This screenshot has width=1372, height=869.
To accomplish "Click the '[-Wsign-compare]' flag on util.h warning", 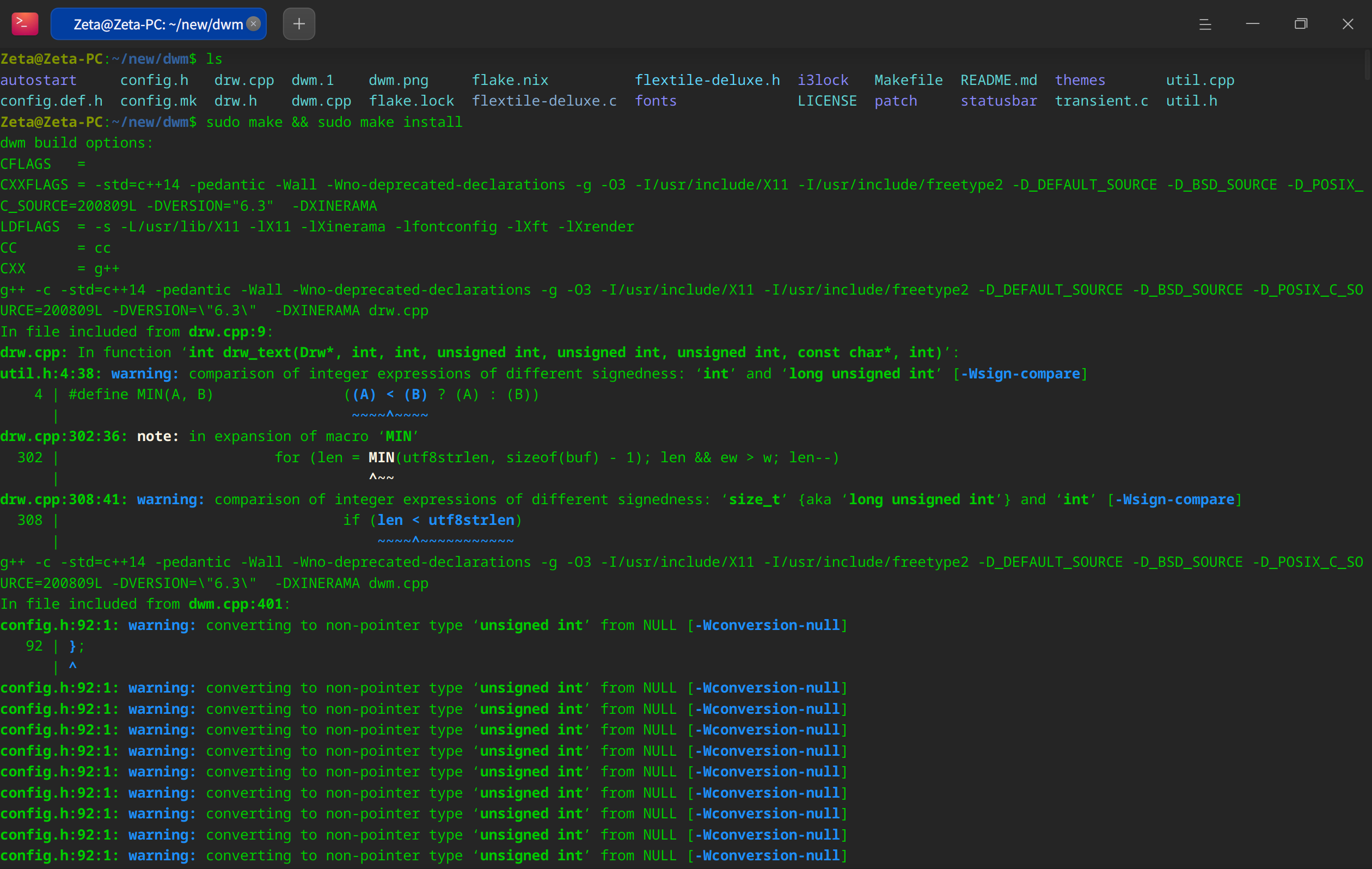I will coord(1020,373).
